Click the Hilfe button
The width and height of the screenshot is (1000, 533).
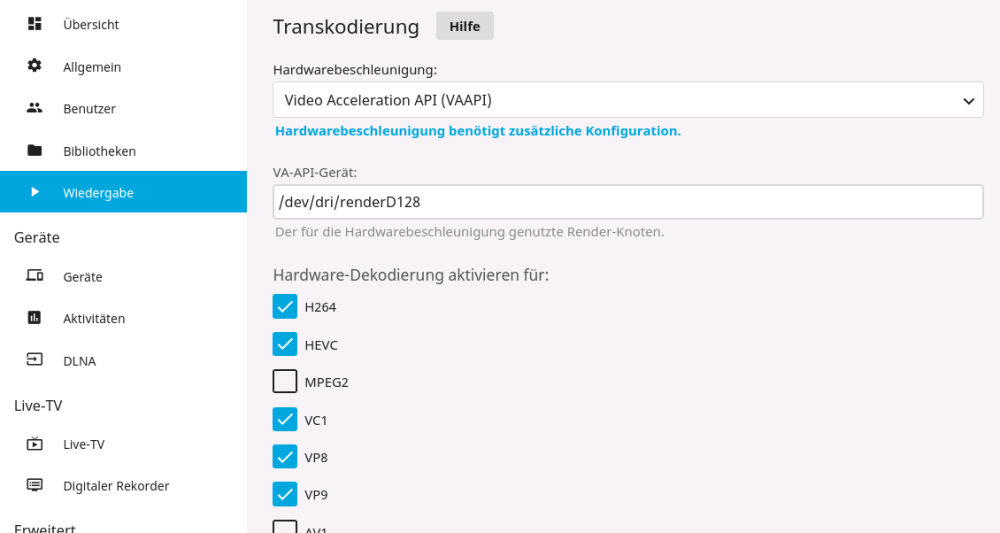point(464,26)
